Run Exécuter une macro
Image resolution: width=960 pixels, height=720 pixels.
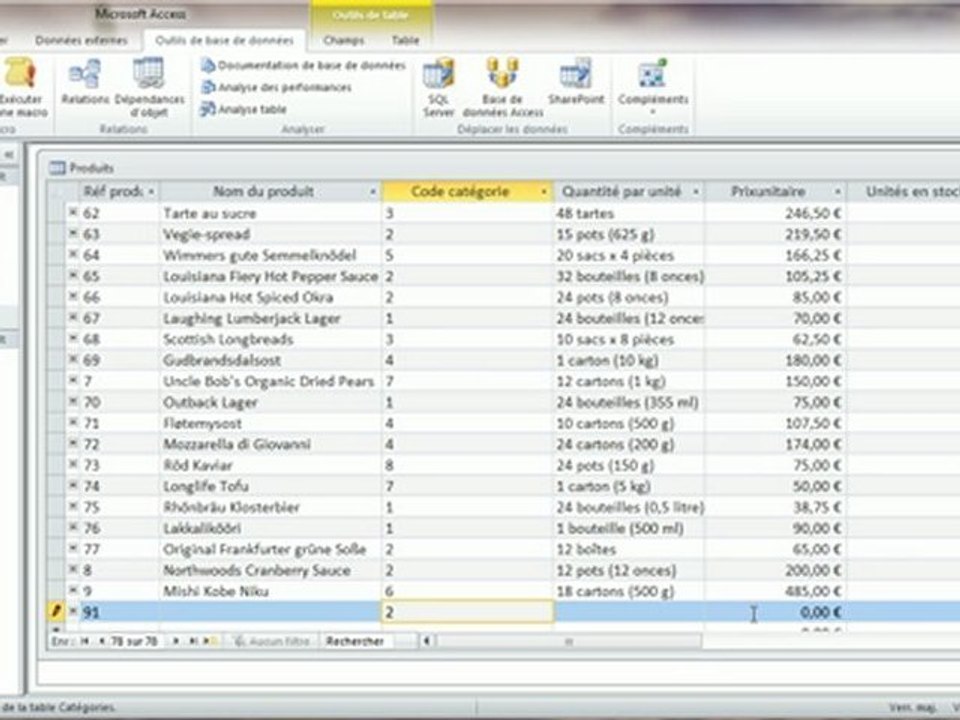point(22,88)
